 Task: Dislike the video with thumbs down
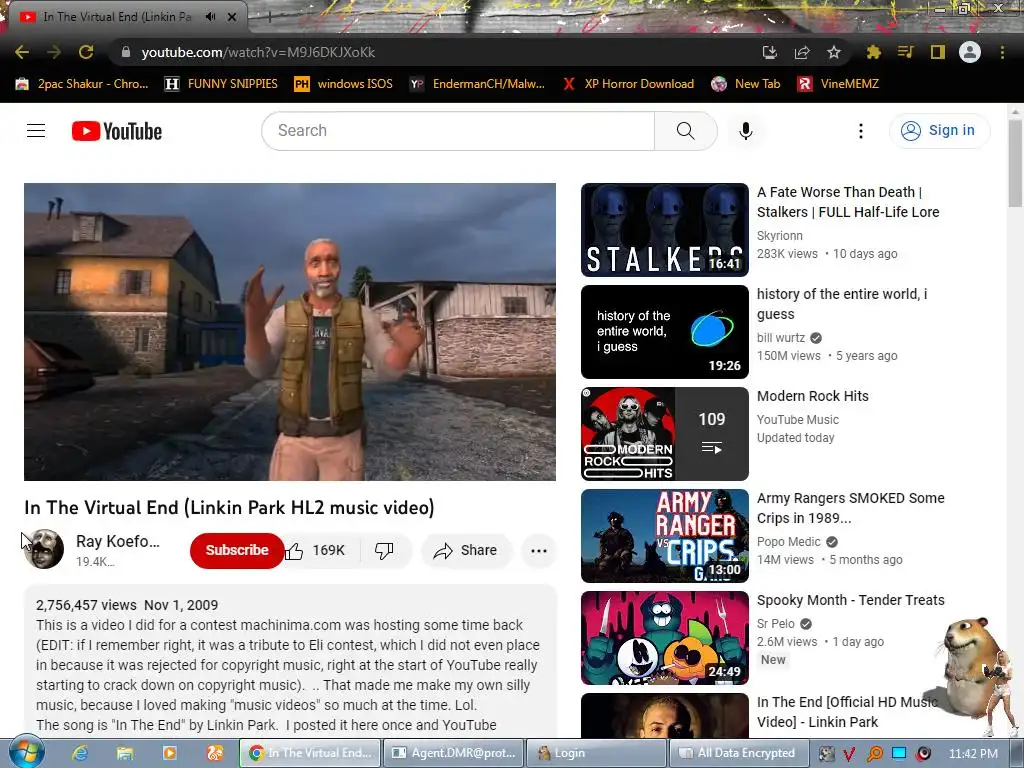pos(384,551)
